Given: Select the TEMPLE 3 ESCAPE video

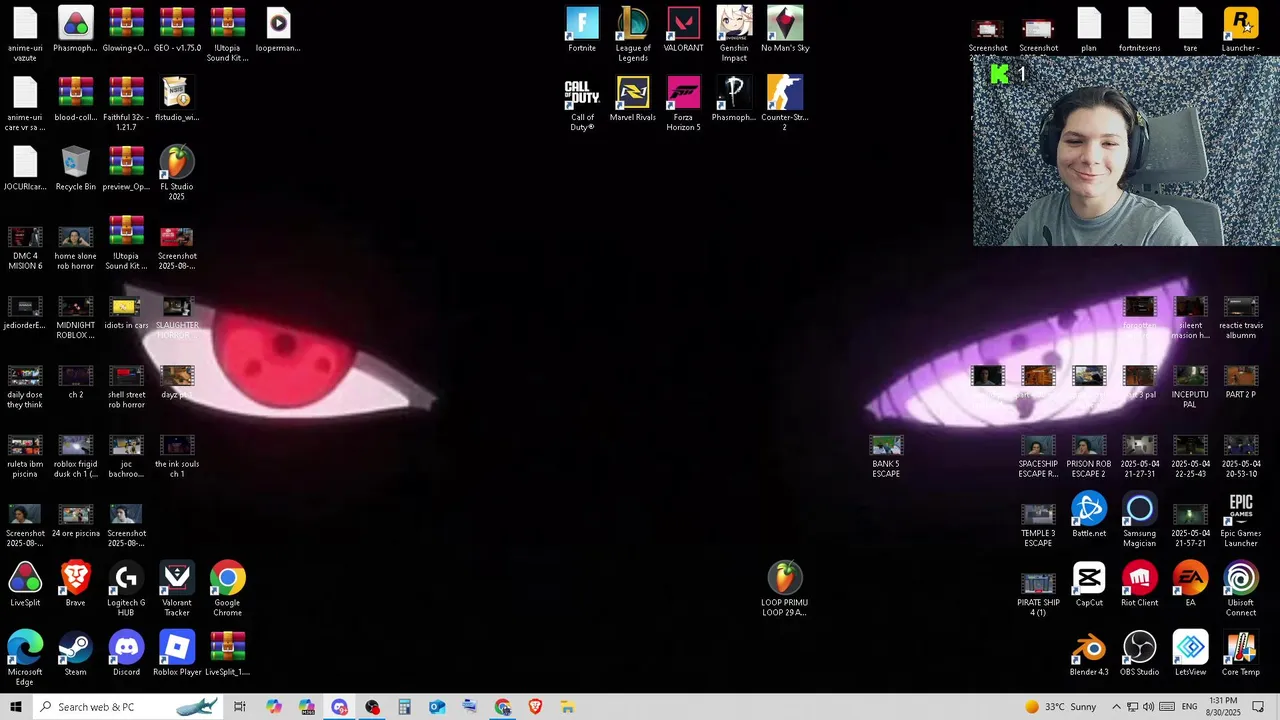Looking at the screenshot, I should pyautogui.click(x=1038, y=525).
